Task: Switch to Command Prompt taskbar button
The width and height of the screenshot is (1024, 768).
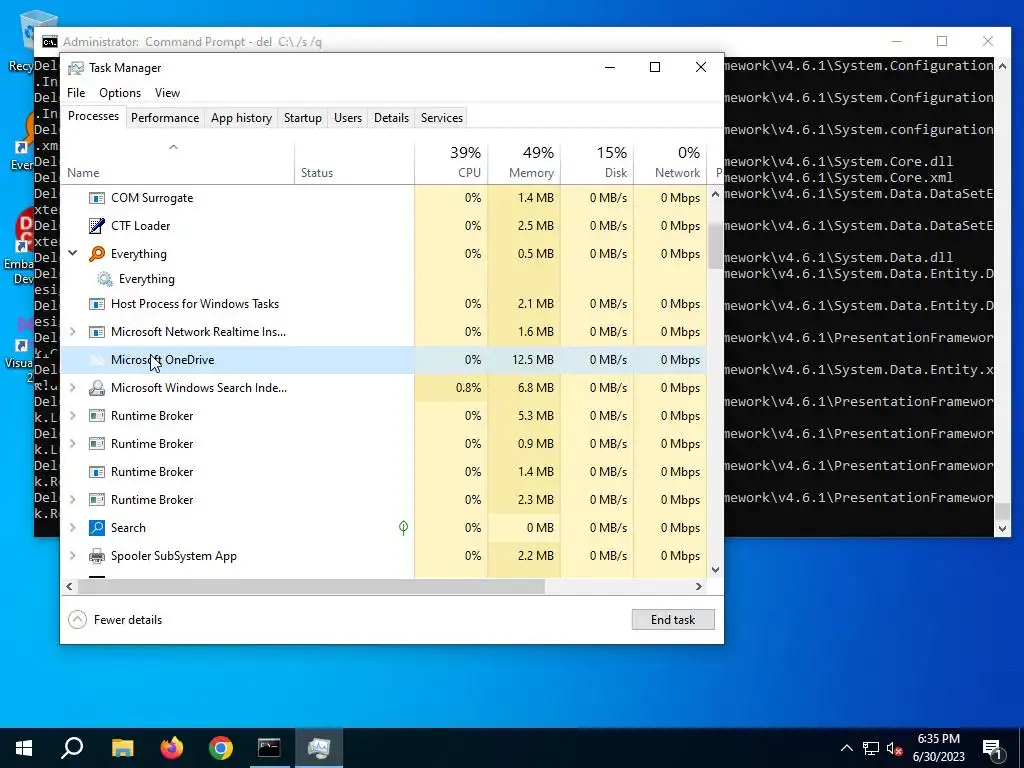Action: pyautogui.click(x=269, y=748)
